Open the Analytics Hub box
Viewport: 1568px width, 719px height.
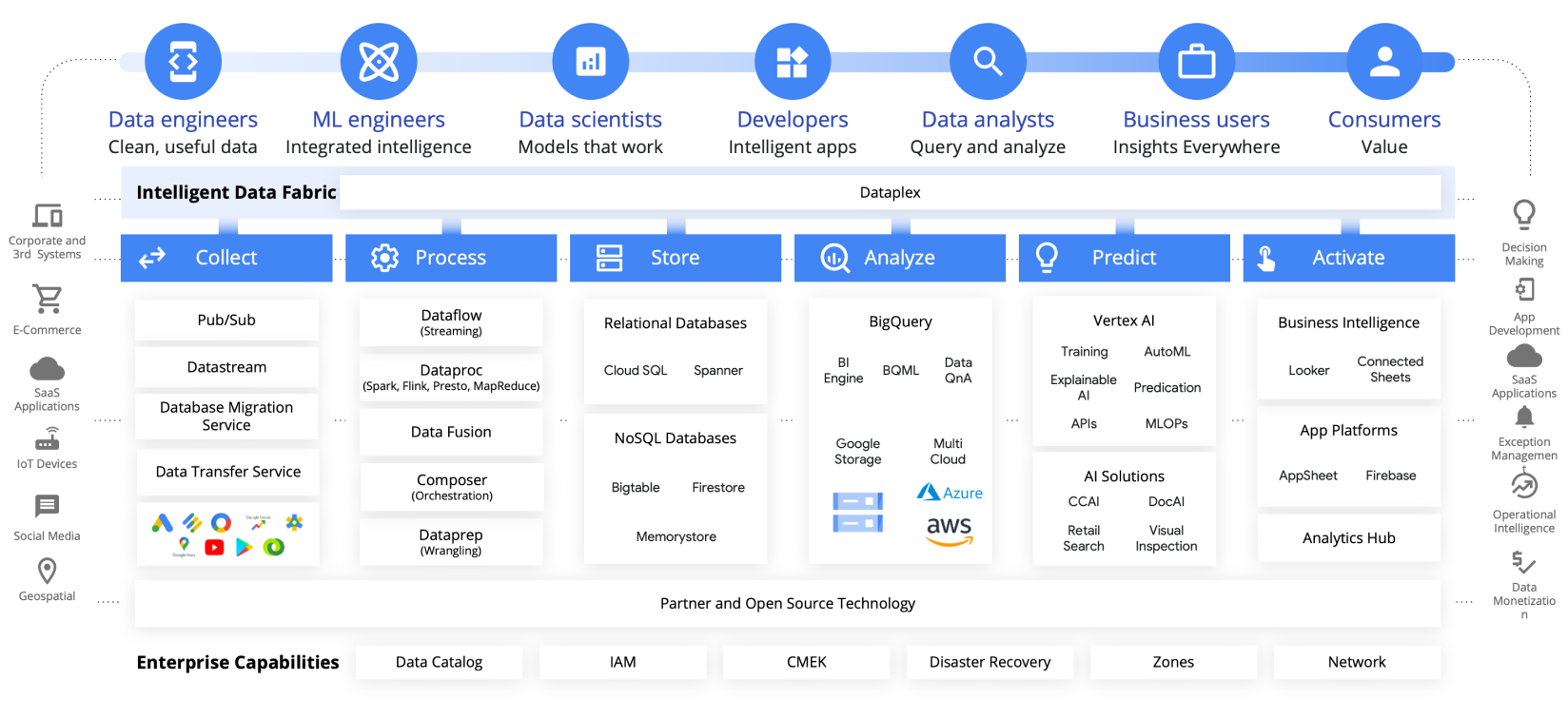point(1349,538)
